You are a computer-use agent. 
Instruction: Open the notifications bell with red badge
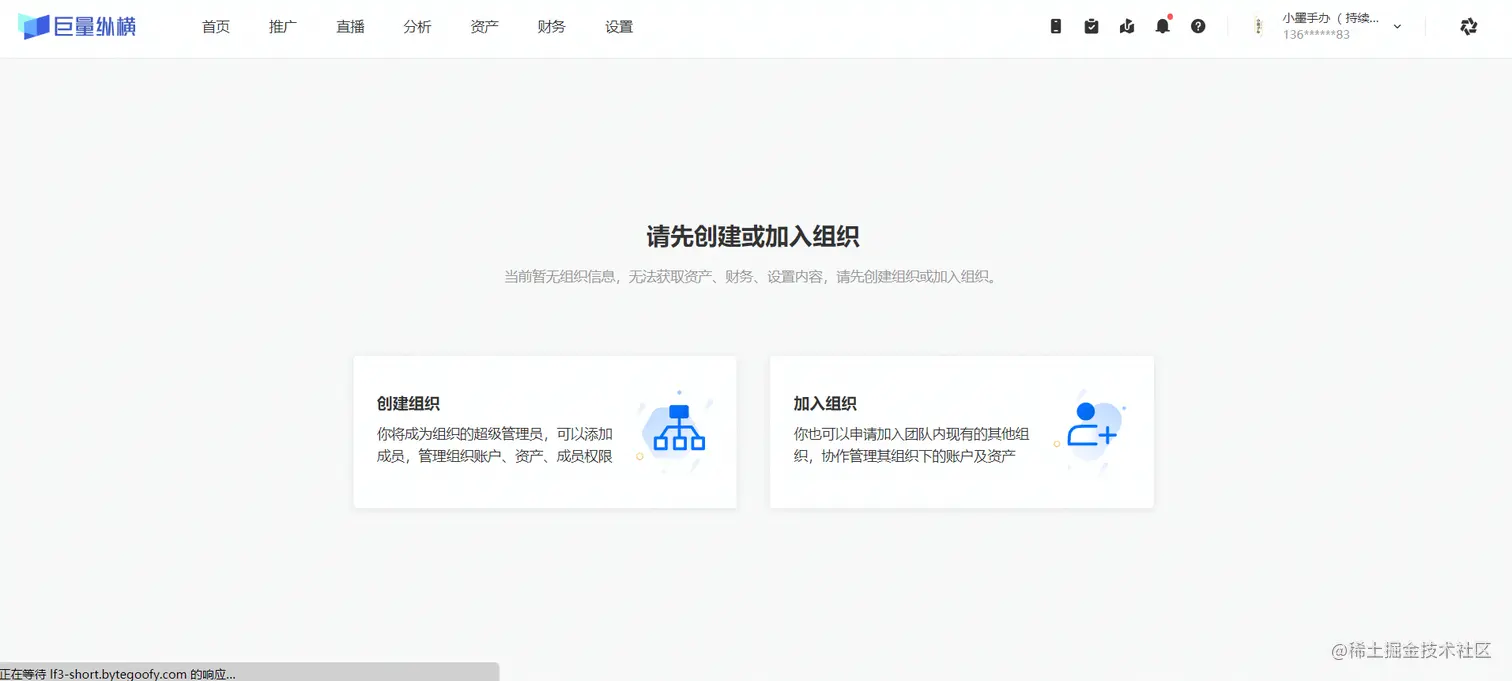coord(1163,26)
